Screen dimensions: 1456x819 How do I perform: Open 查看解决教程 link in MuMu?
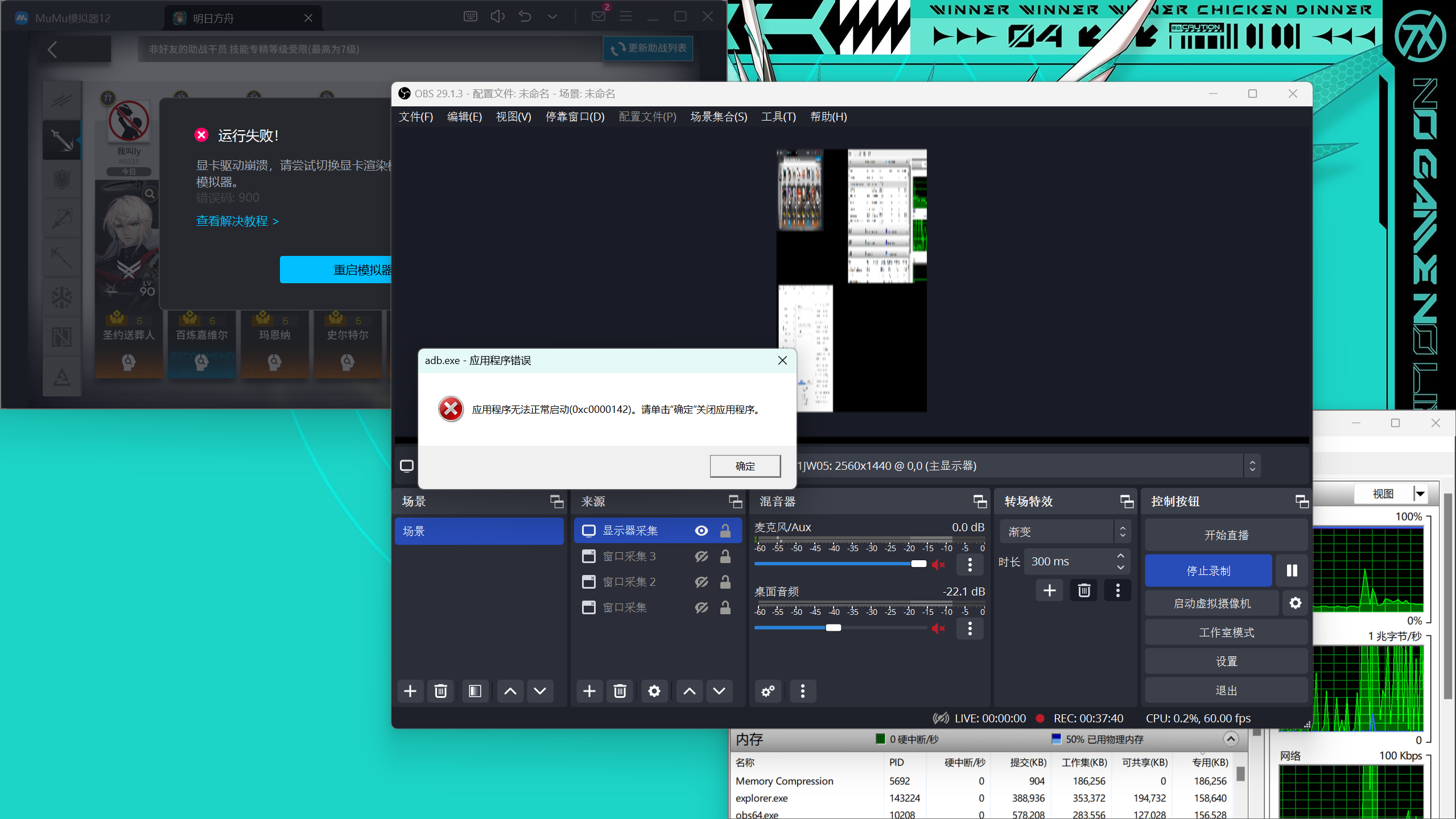click(x=238, y=221)
